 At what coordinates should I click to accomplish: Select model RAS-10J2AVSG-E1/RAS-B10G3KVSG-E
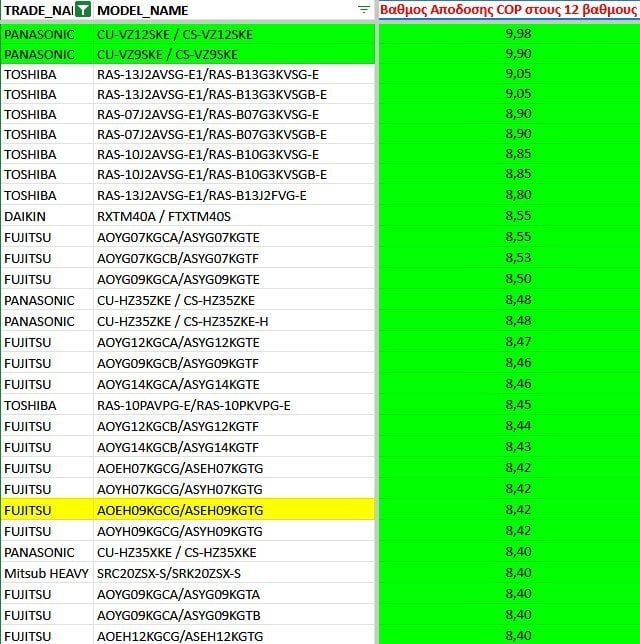[208, 155]
